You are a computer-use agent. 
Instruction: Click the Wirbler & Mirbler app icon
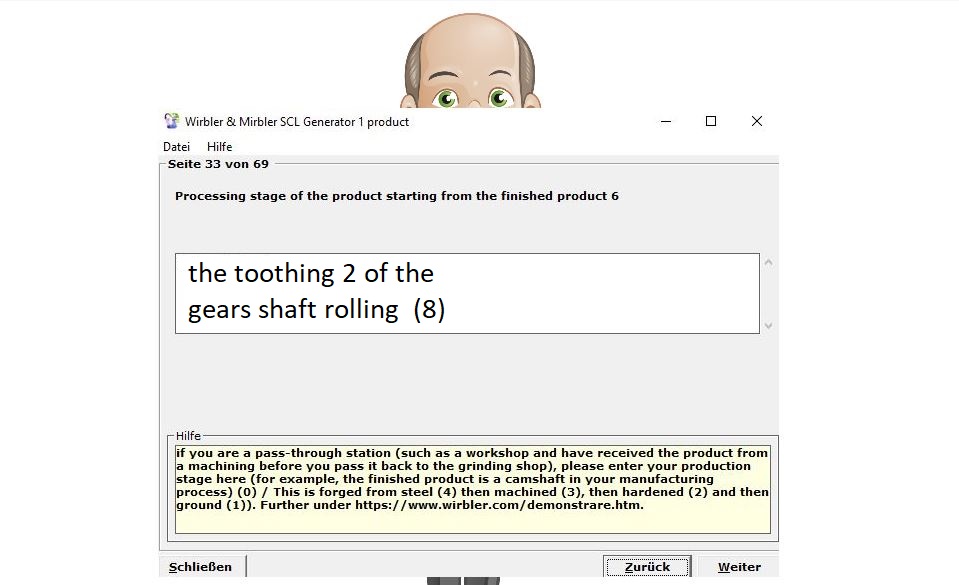172,122
